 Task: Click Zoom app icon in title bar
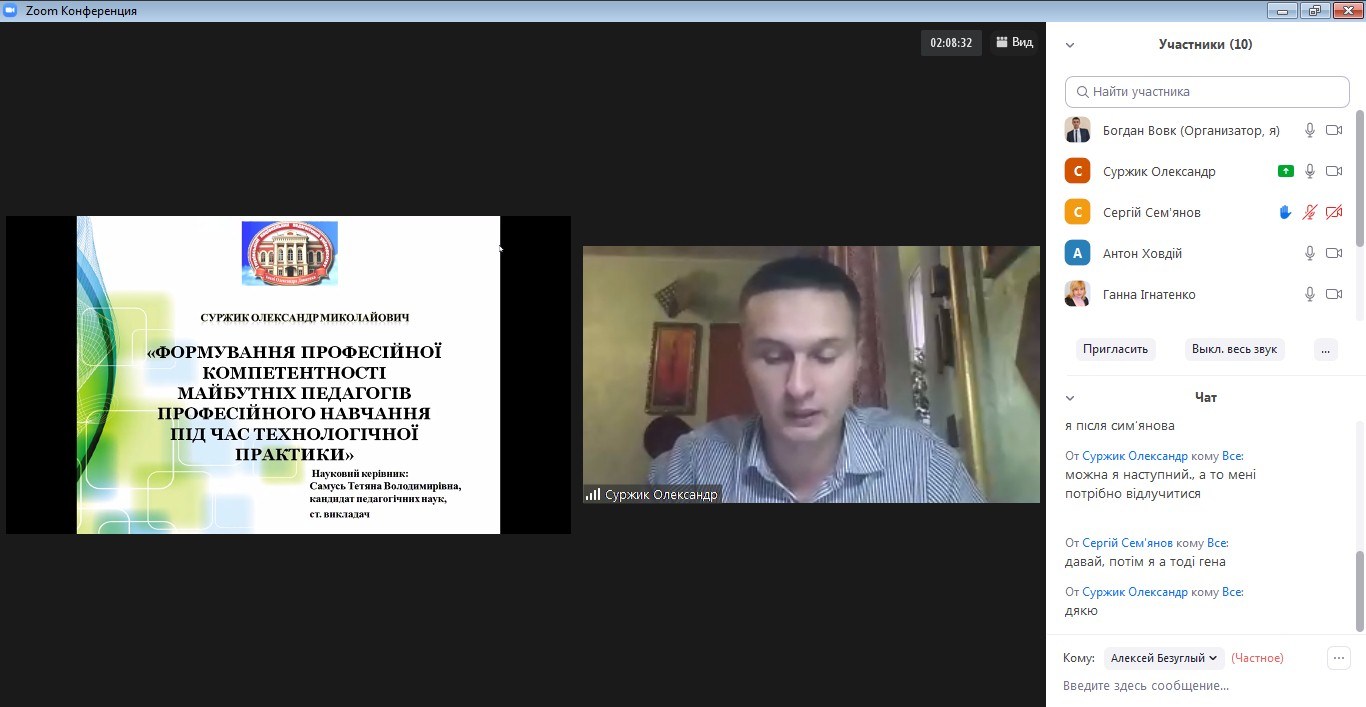coord(11,11)
